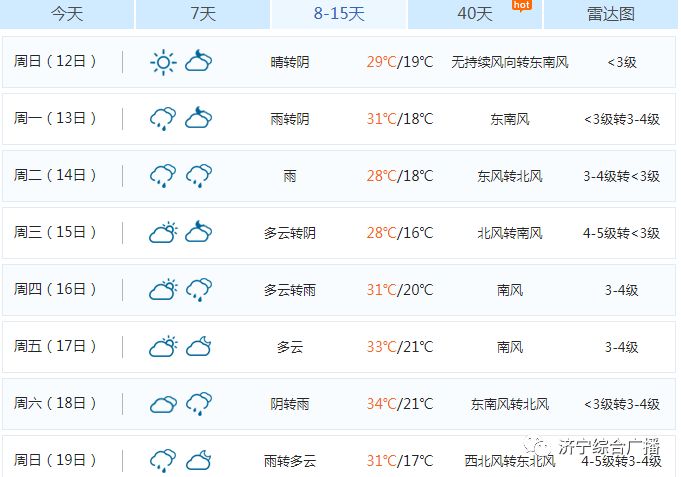Switch to the 今天 tab
The height and width of the screenshot is (477, 681).
66,13
